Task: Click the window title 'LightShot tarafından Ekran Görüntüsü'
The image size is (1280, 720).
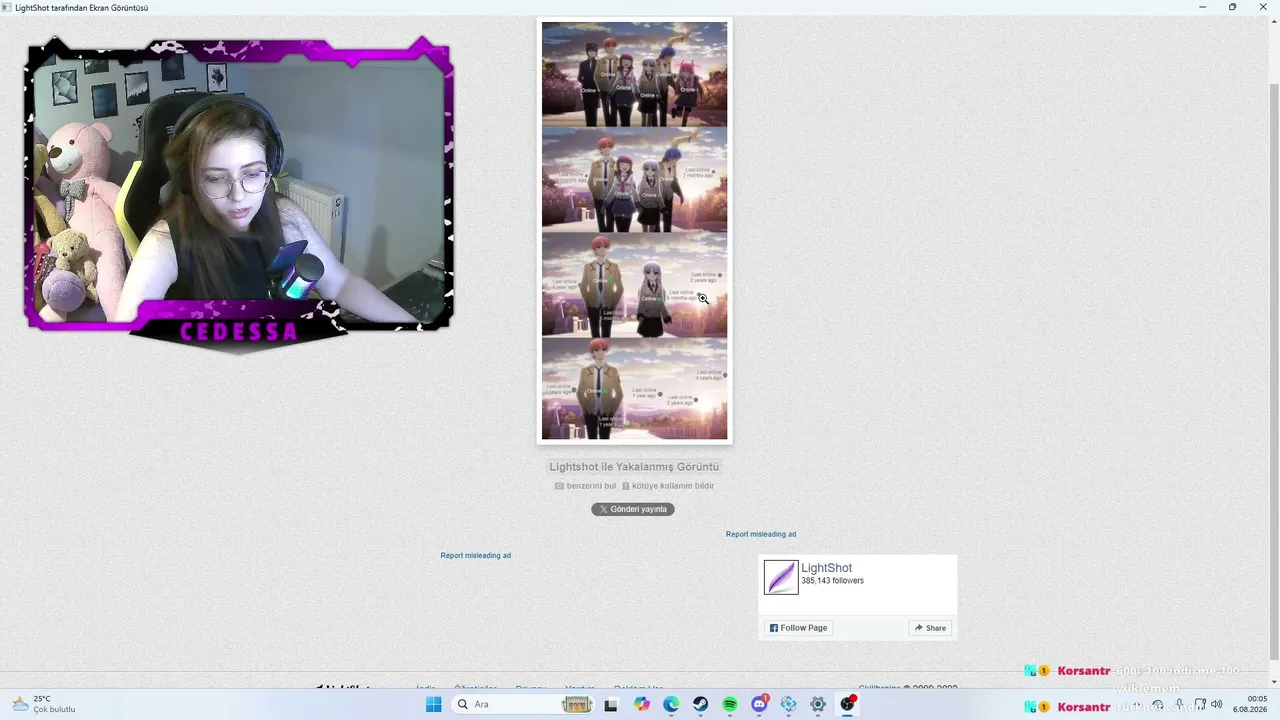Action: (81, 7)
